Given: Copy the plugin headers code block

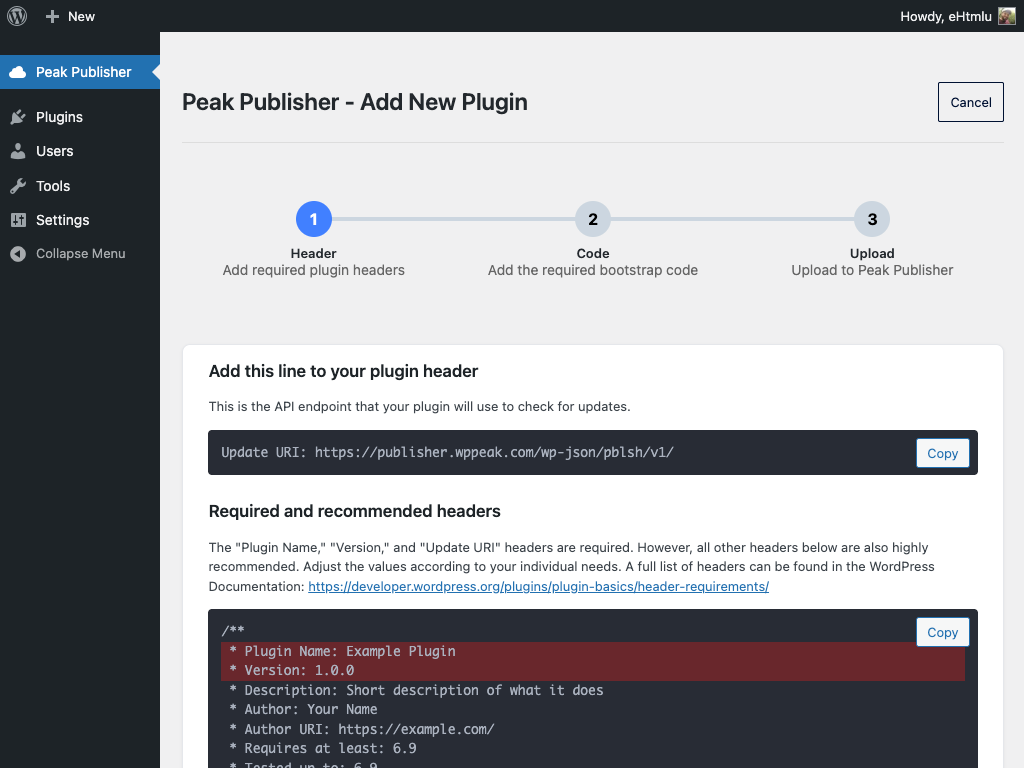Looking at the screenshot, I should coord(942,632).
